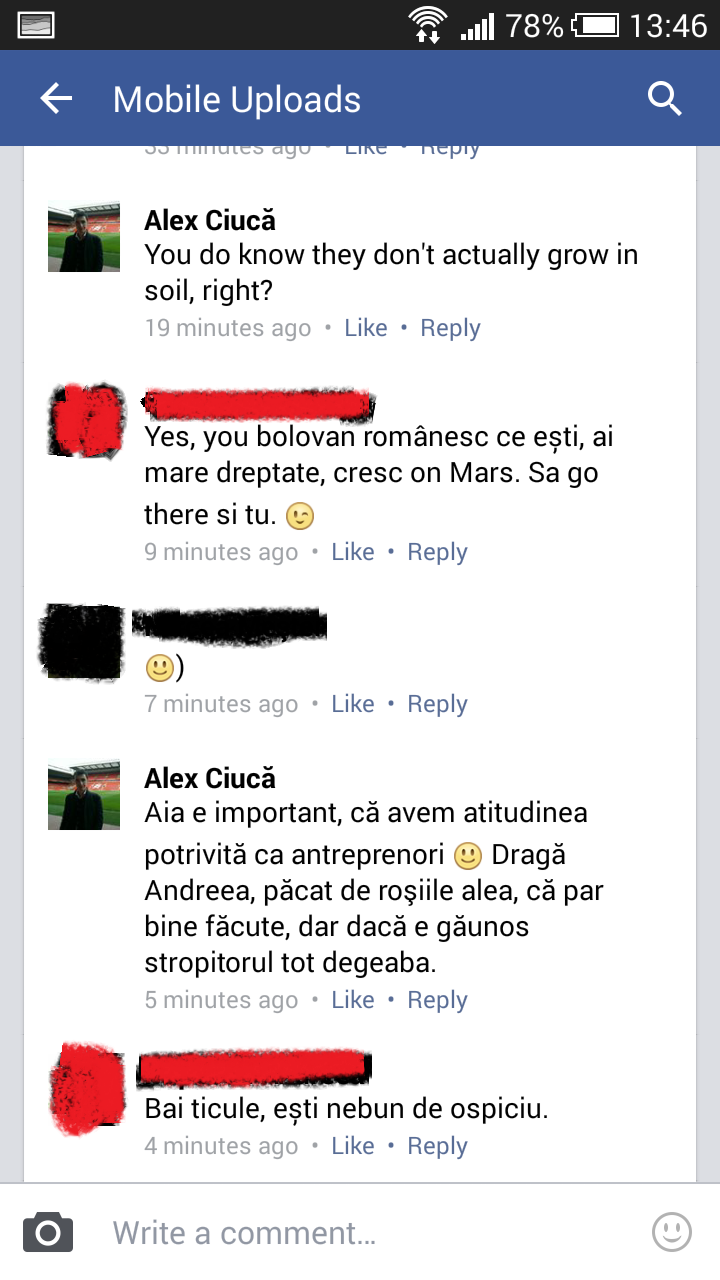The height and width of the screenshot is (1280, 720).
Task: Tap Wi-Fi icon in status bar
Action: [428, 24]
